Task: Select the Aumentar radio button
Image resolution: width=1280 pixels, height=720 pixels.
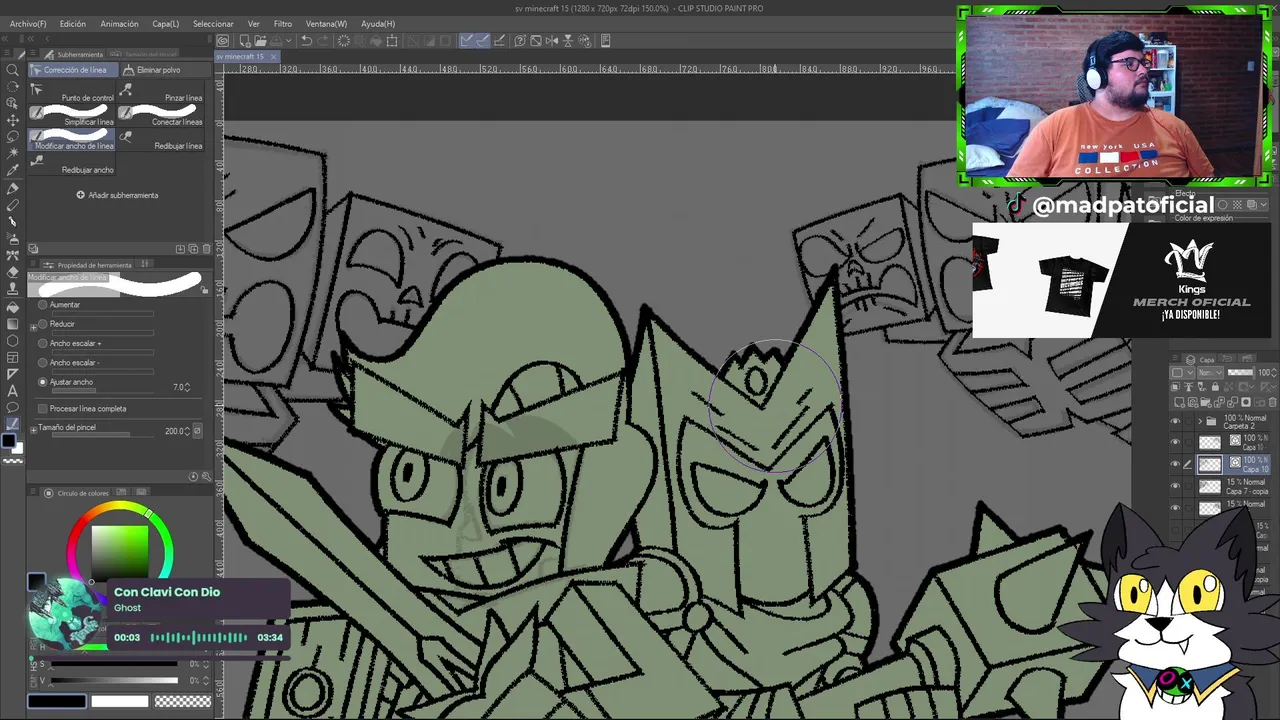Action: 42,304
